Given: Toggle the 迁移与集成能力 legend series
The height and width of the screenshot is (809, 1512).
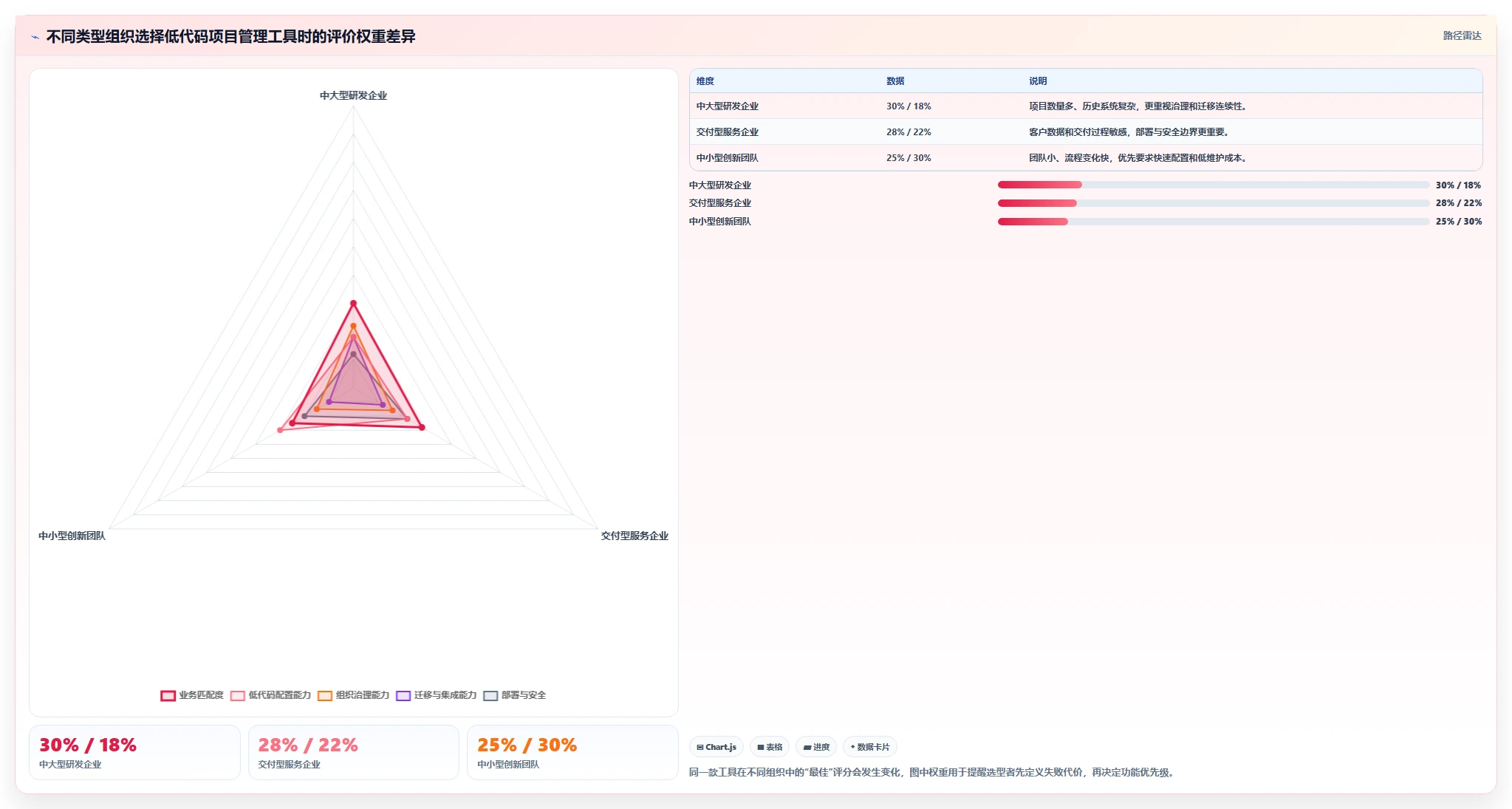Looking at the screenshot, I should pyautogui.click(x=437, y=695).
